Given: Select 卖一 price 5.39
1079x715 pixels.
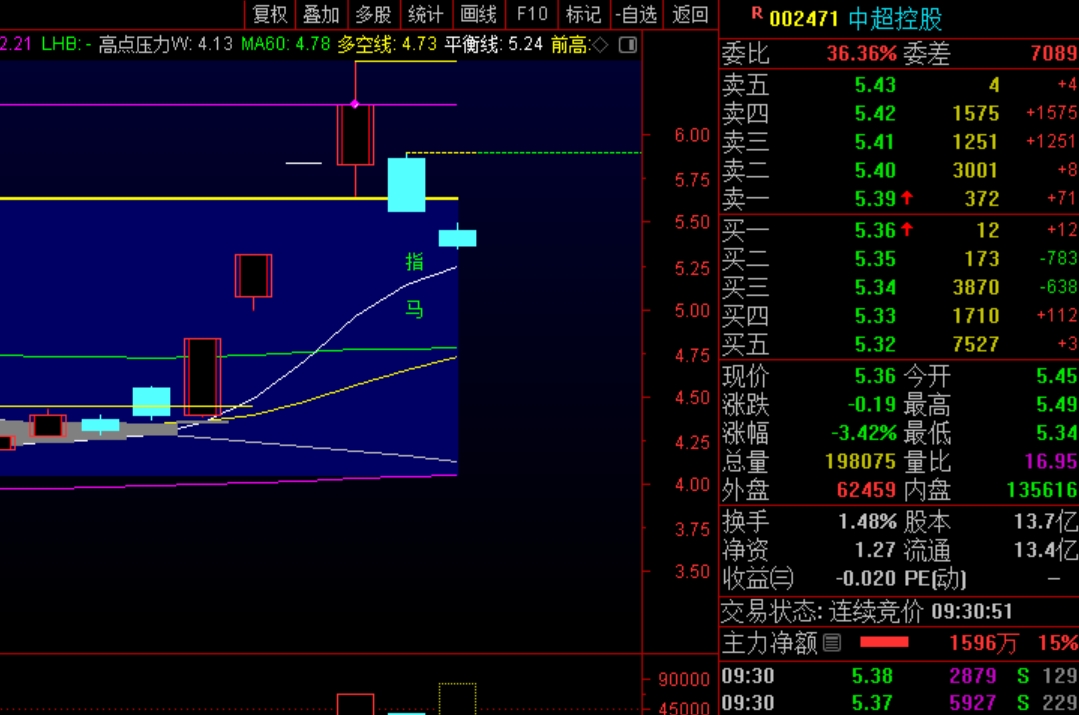Looking at the screenshot, I should [875, 199].
